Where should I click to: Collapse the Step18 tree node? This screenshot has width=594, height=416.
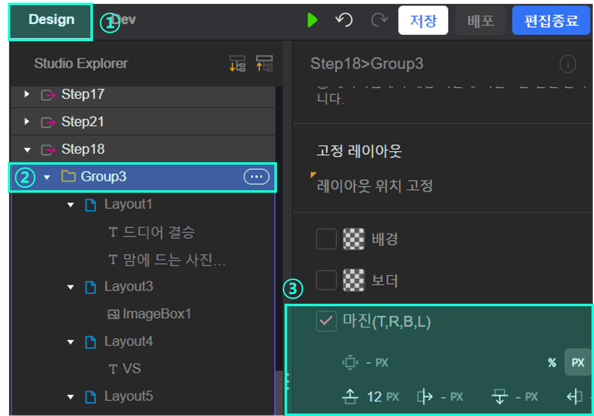click(27, 150)
